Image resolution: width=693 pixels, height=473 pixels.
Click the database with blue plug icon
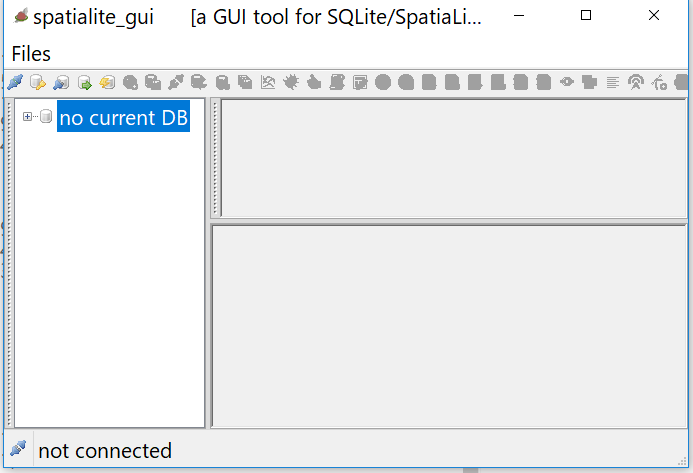[61, 82]
